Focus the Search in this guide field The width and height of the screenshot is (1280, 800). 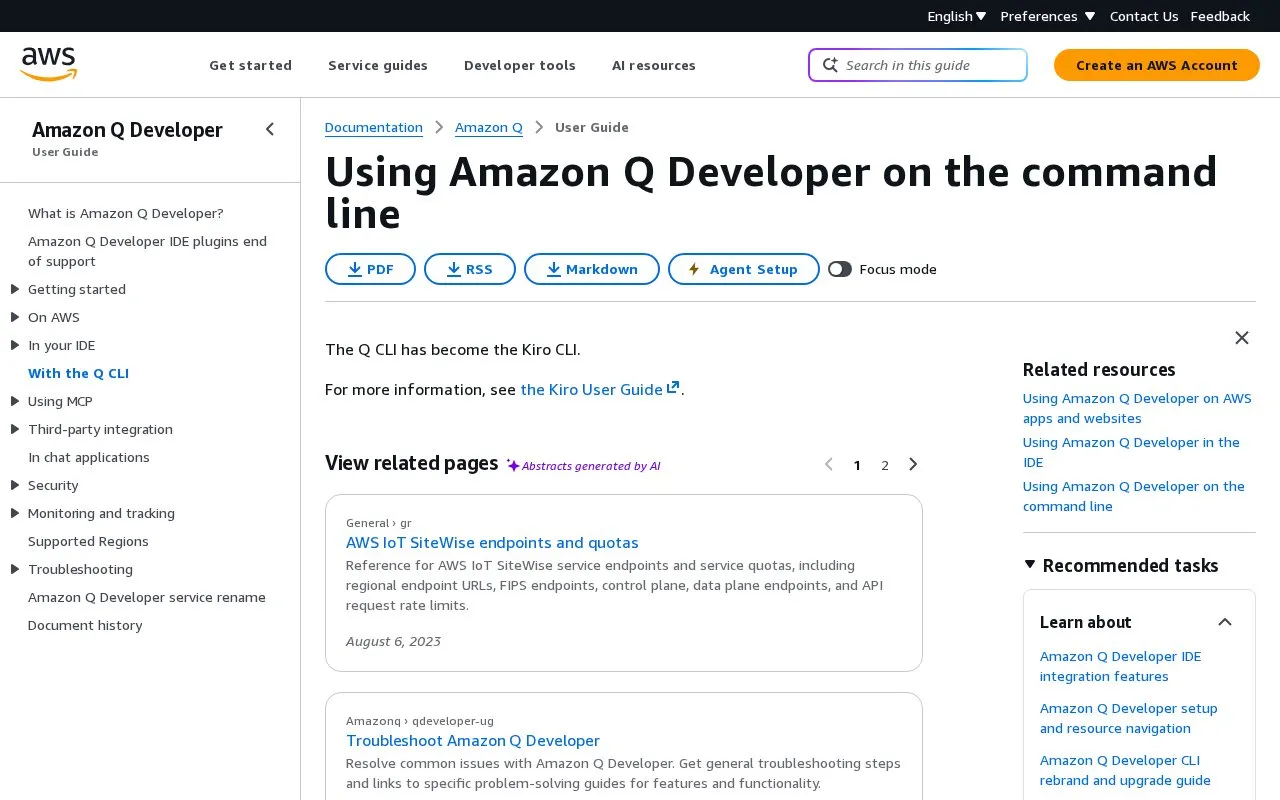coord(918,65)
